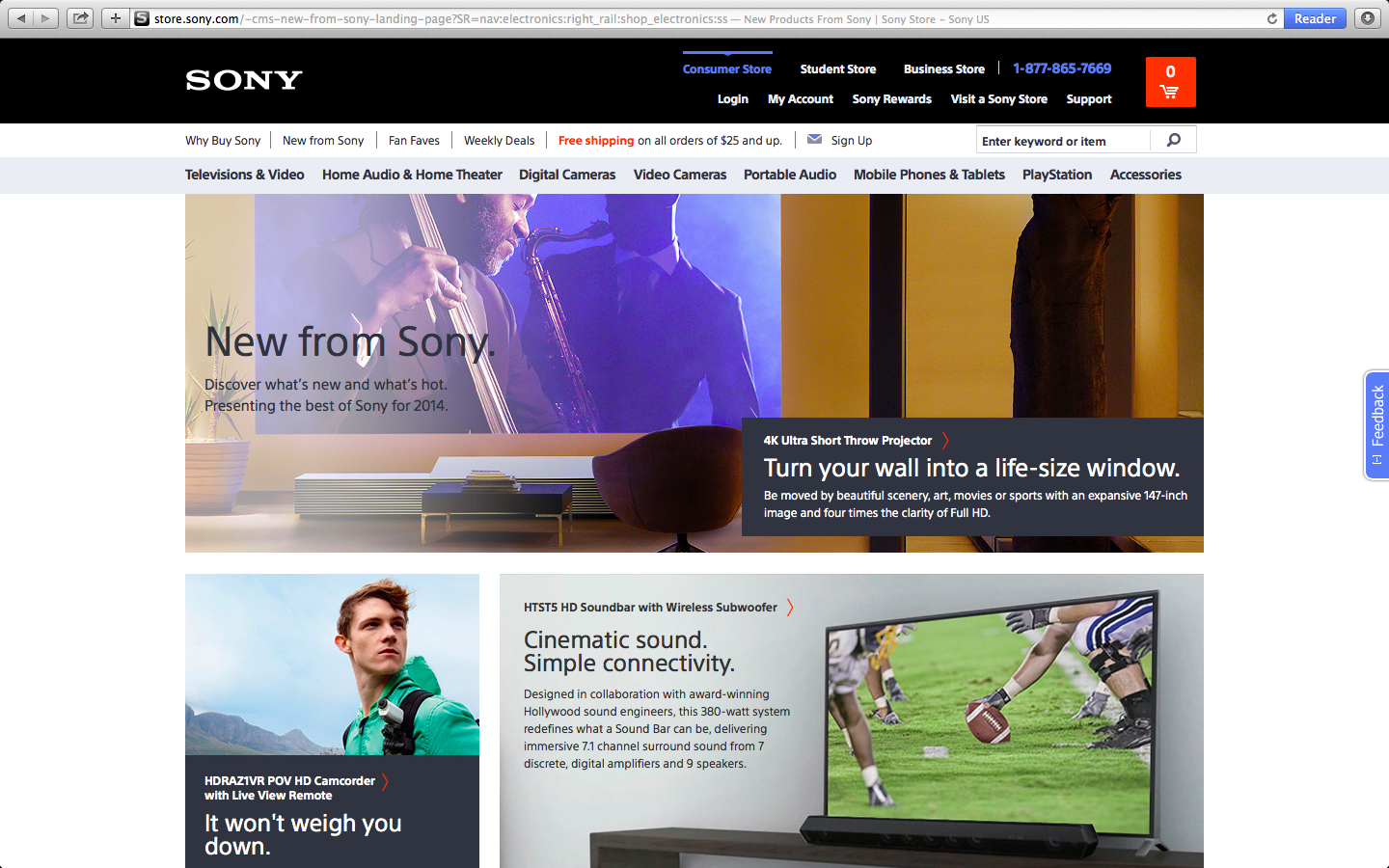Click the 1-877-865-7669 phone number
1389x868 pixels.
click(x=1062, y=68)
